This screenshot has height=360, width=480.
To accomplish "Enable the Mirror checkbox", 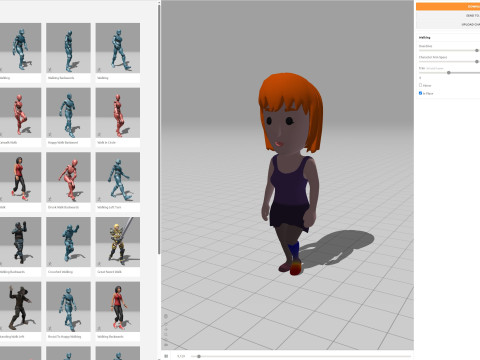I will coord(420,85).
